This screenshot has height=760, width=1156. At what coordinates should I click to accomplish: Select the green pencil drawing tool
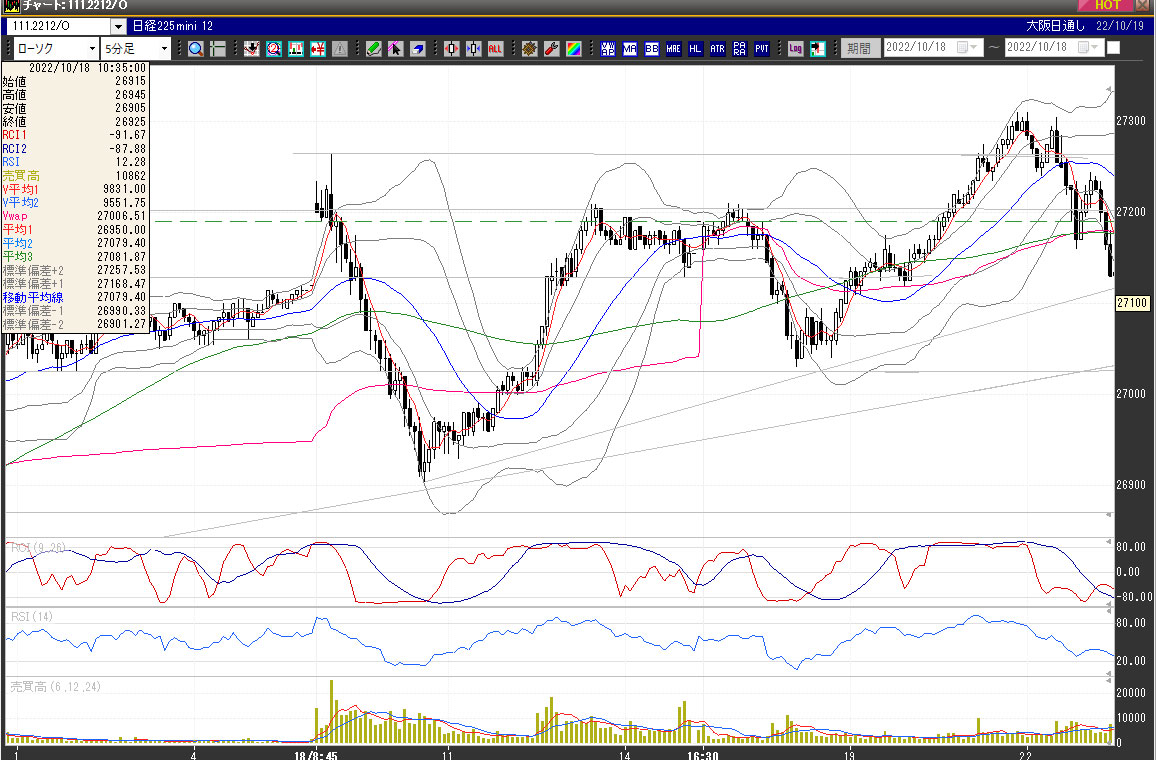(x=374, y=49)
